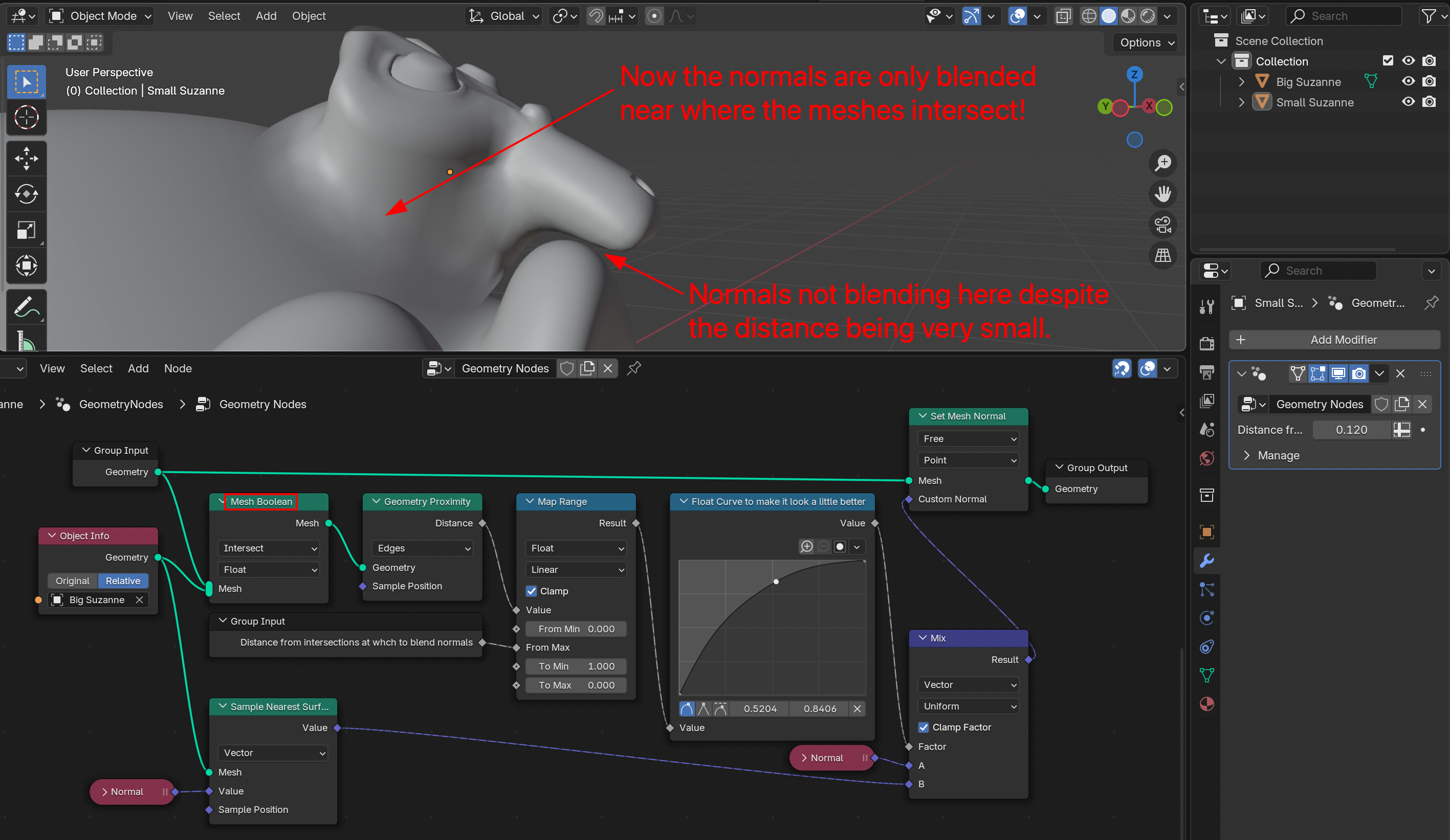Open Mesh Boolean Intersect operation dropdown
The image size is (1450, 840).
(270, 548)
